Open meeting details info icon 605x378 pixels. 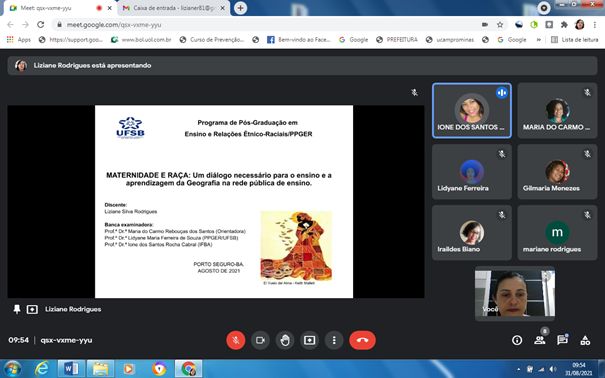point(517,340)
